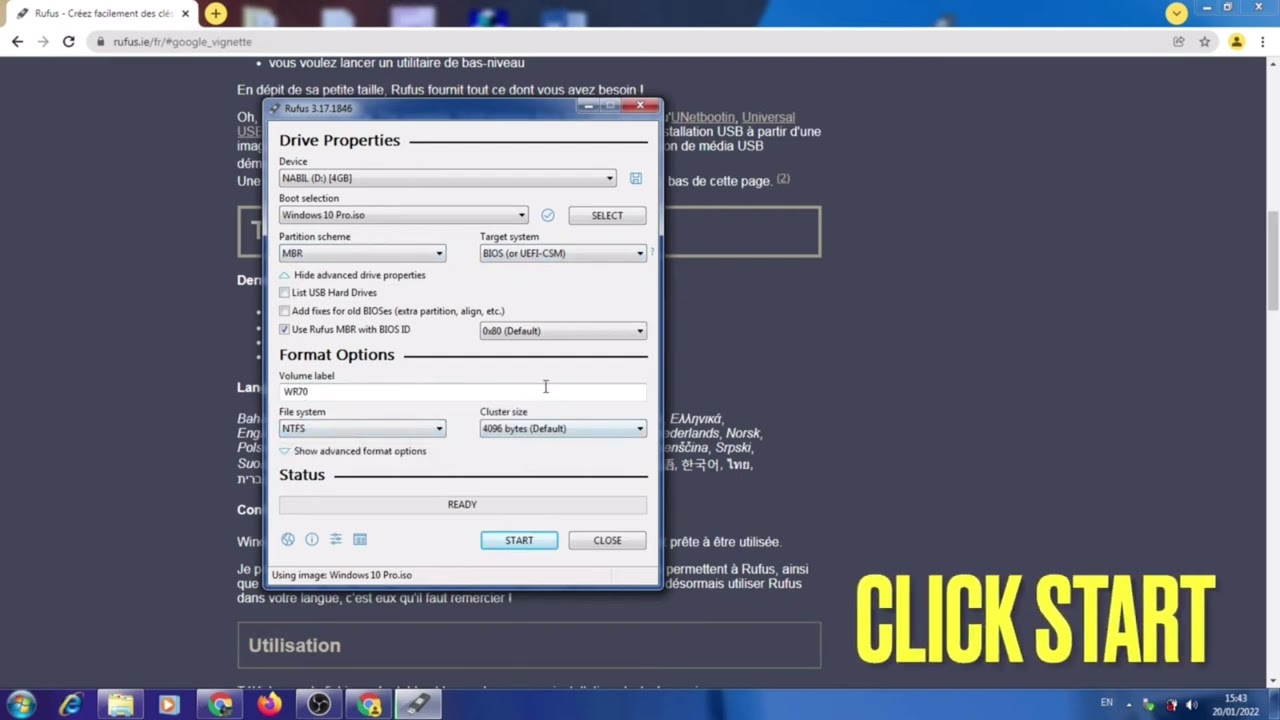Viewport: 1280px width, 720px height.
Task: Click the Universal link on the webpage
Action: point(768,117)
